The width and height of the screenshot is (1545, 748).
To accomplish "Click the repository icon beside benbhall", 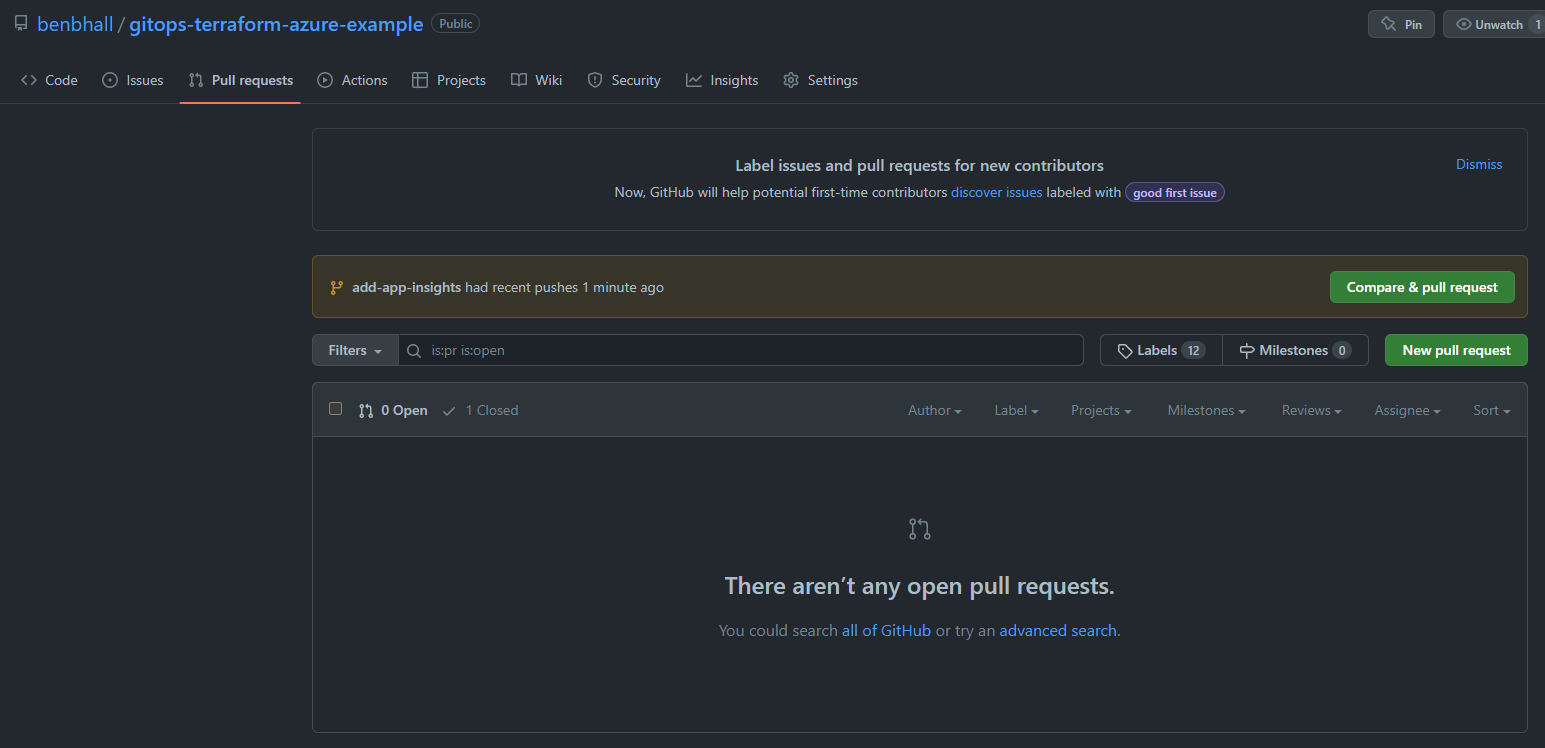I will pyautogui.click(x=21, y=23).
